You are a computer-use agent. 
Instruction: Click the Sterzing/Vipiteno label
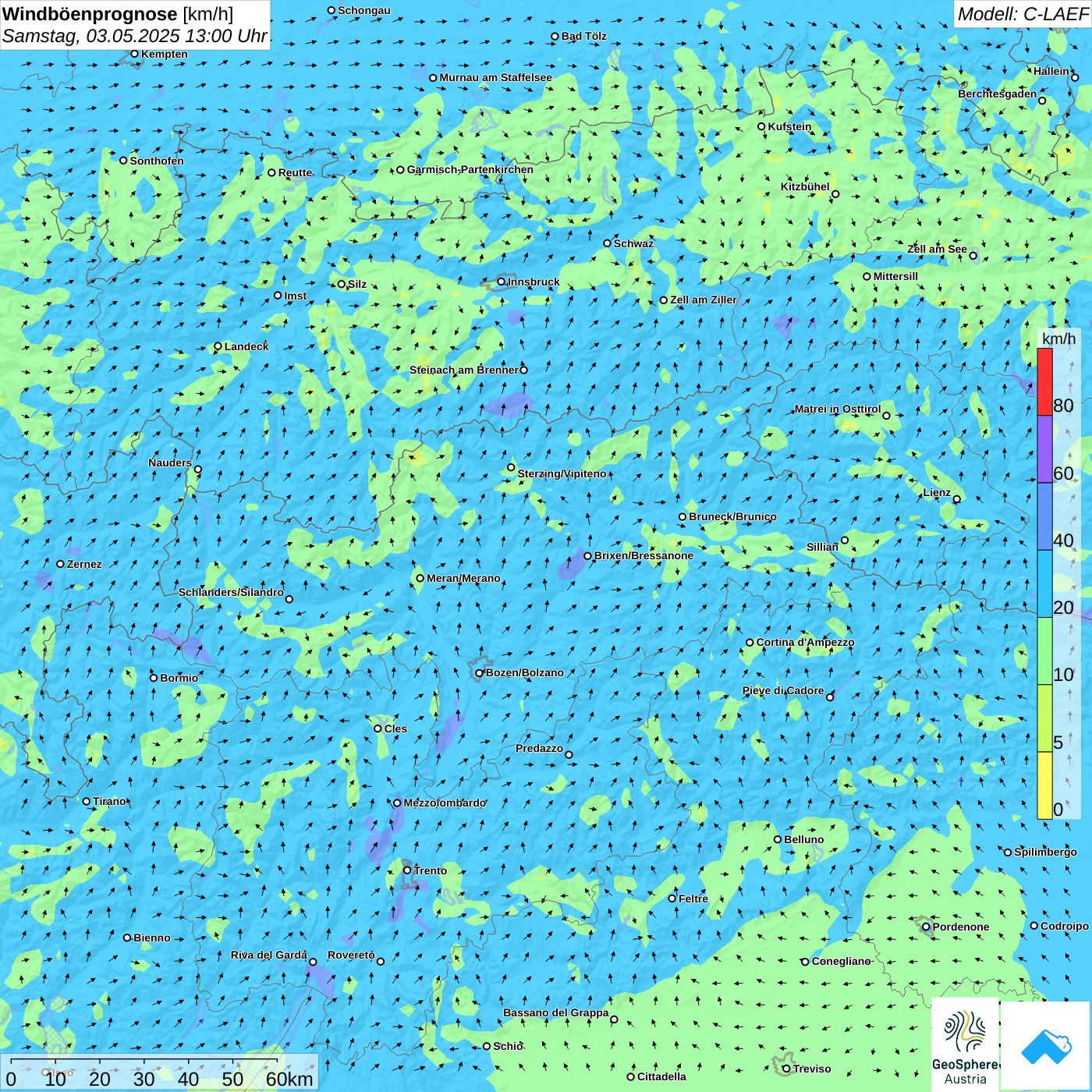tap(562, 473)
